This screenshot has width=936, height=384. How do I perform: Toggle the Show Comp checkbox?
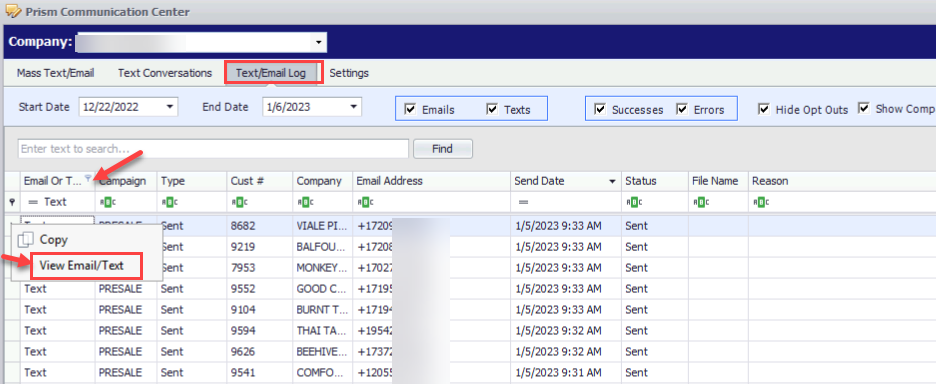[x=863, y=108]
